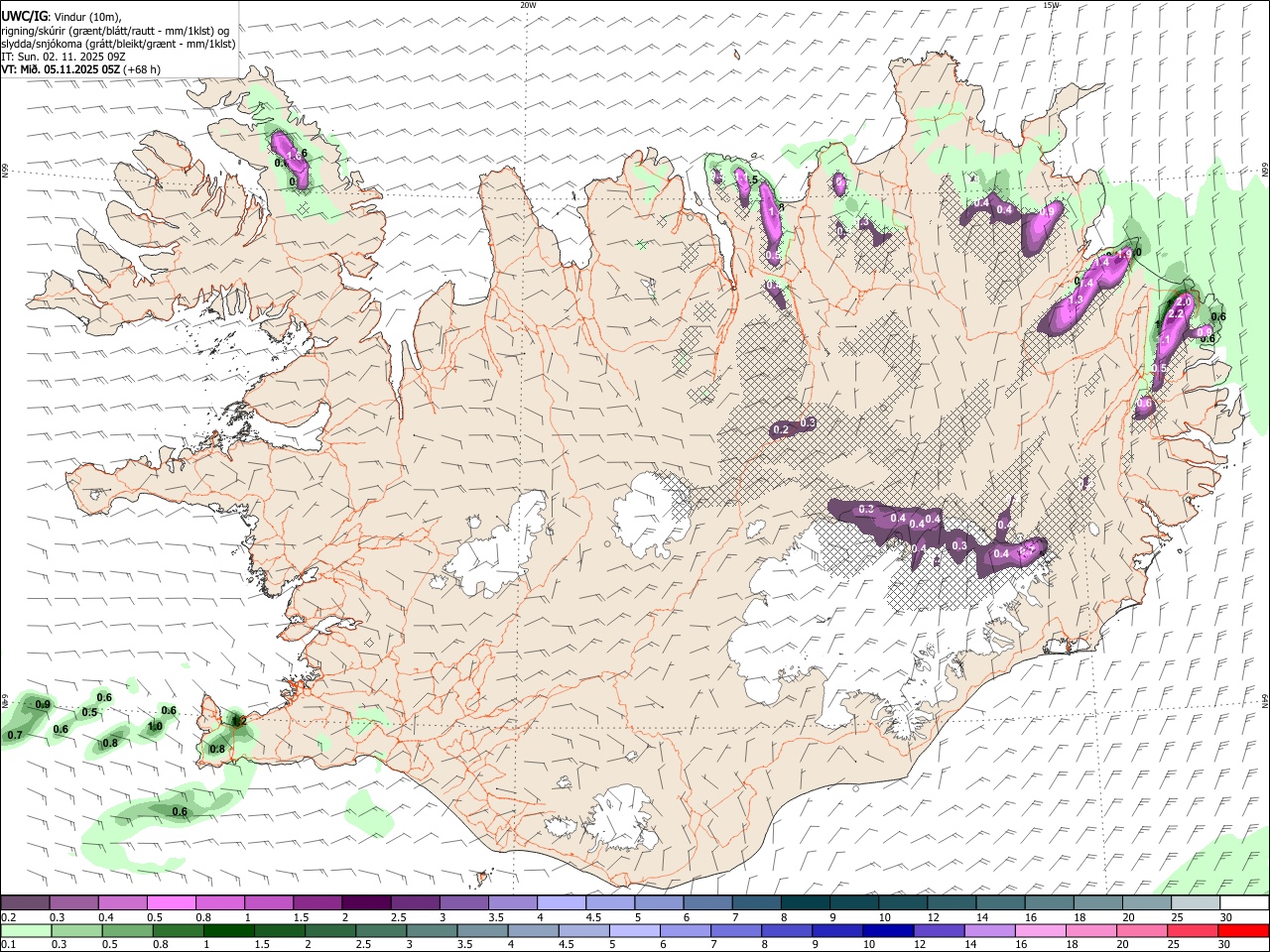Click the 15W longitude label
Image resolution: width=1270 pixels, height=952 pixels.
click(1052, 5)
